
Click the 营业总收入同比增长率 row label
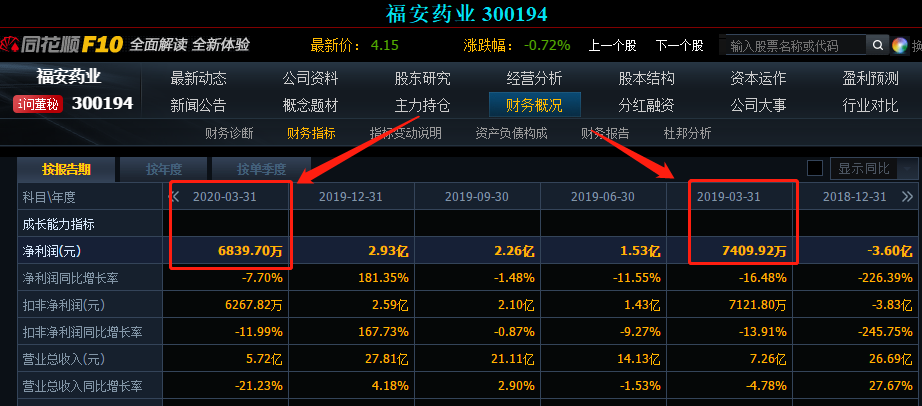pyautogui.click(x=82, y=386)
